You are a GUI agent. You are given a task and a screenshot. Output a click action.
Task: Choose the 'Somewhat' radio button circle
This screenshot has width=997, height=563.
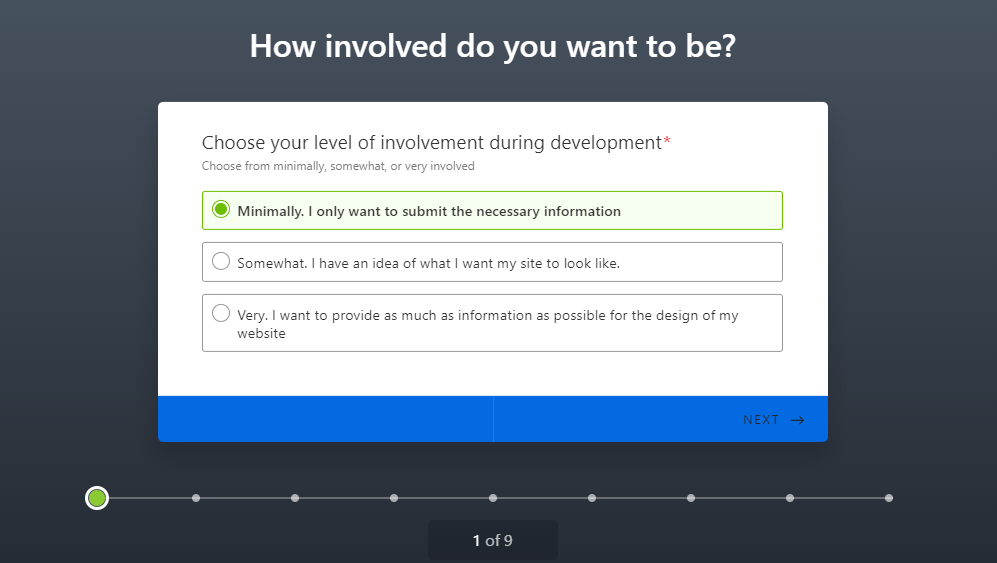click(x=221, y=261)
